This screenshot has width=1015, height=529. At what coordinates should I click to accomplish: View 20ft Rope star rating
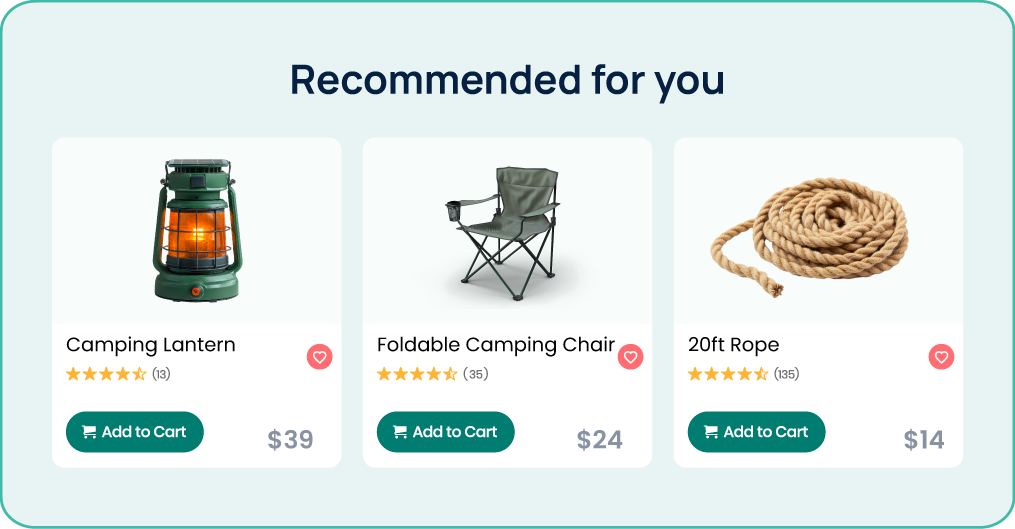click(x=728, y=374)
